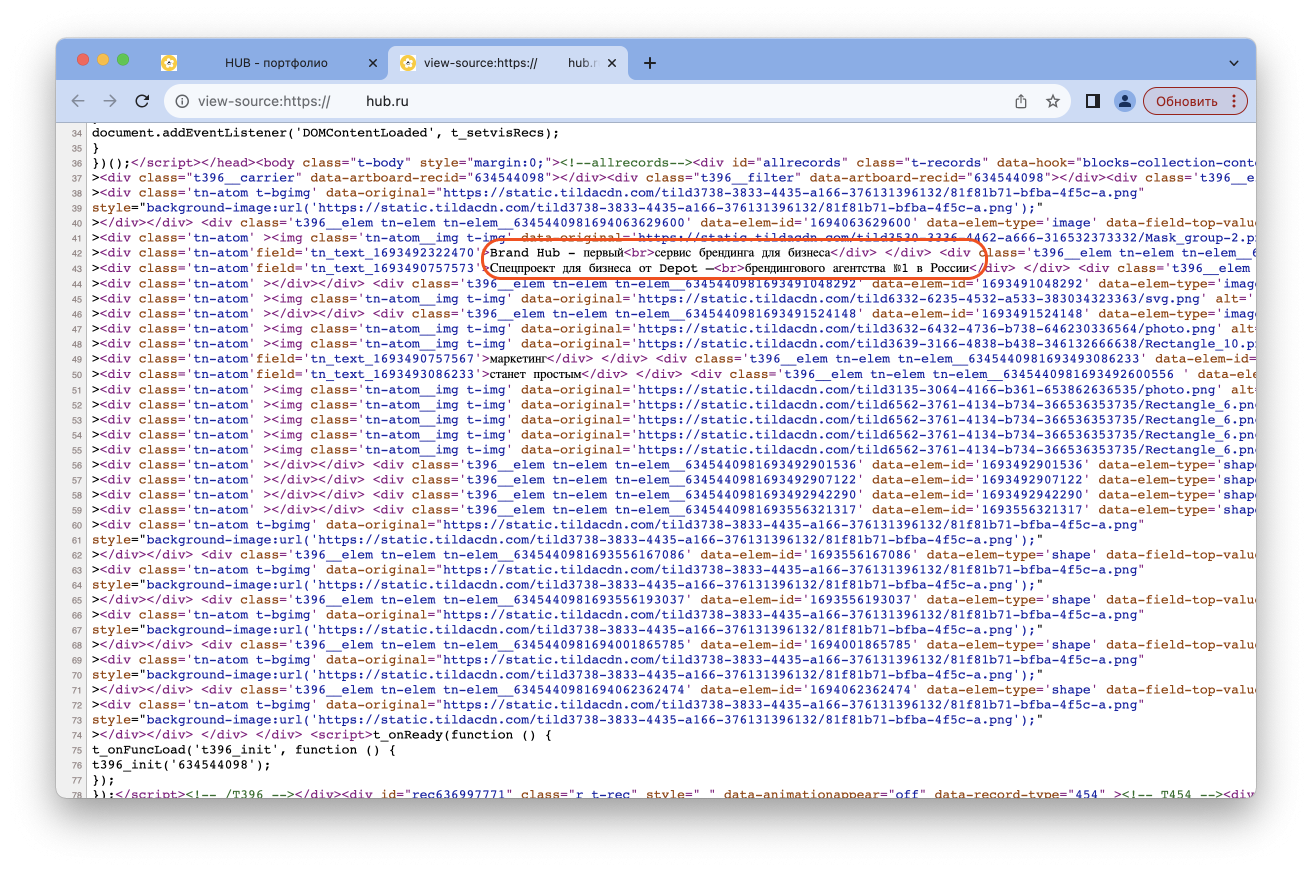
Task: Go back using the browser back arrow
Action: (x=78, y=101)
